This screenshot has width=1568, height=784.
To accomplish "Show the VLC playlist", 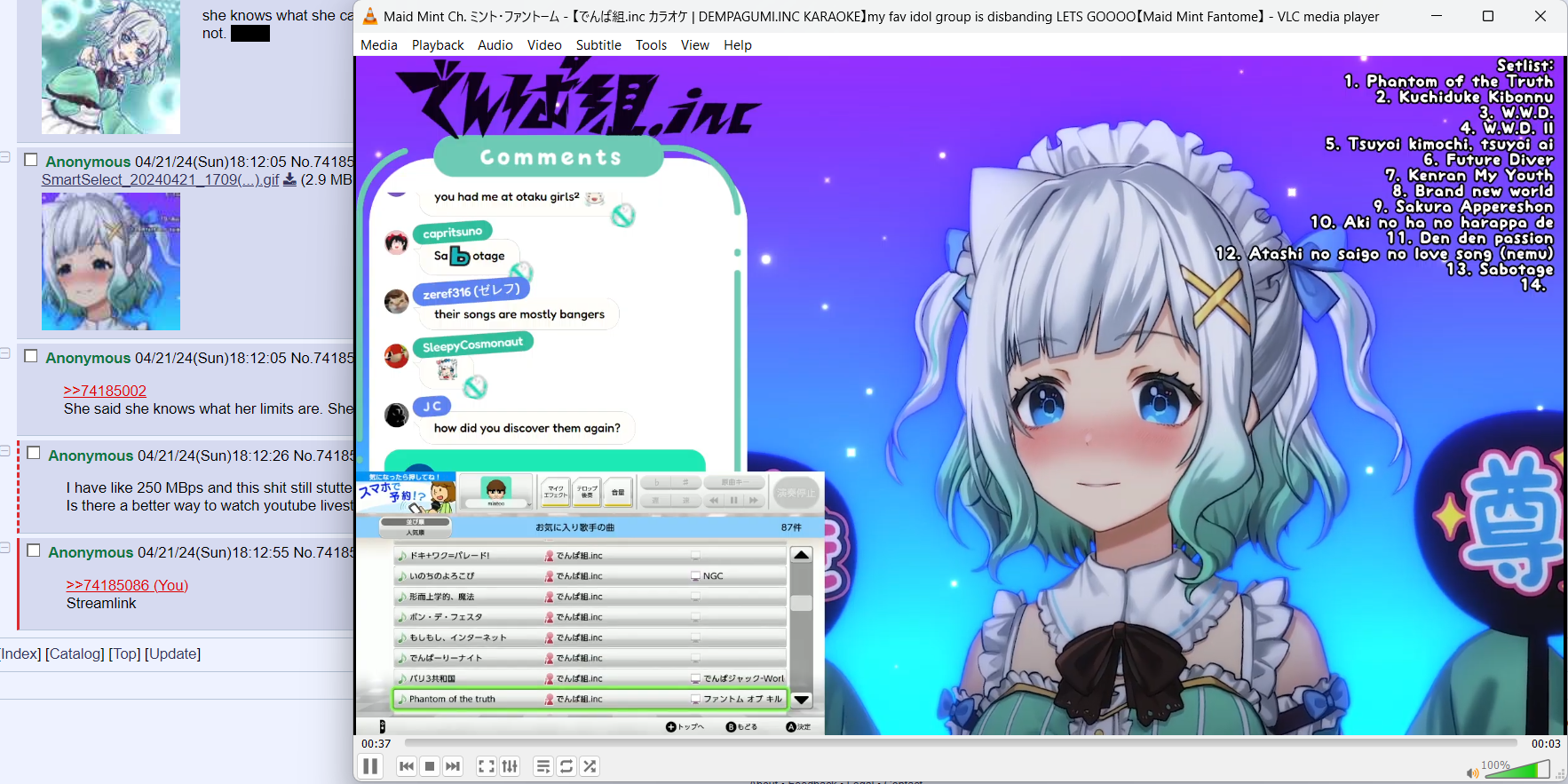I will [543, 766].
